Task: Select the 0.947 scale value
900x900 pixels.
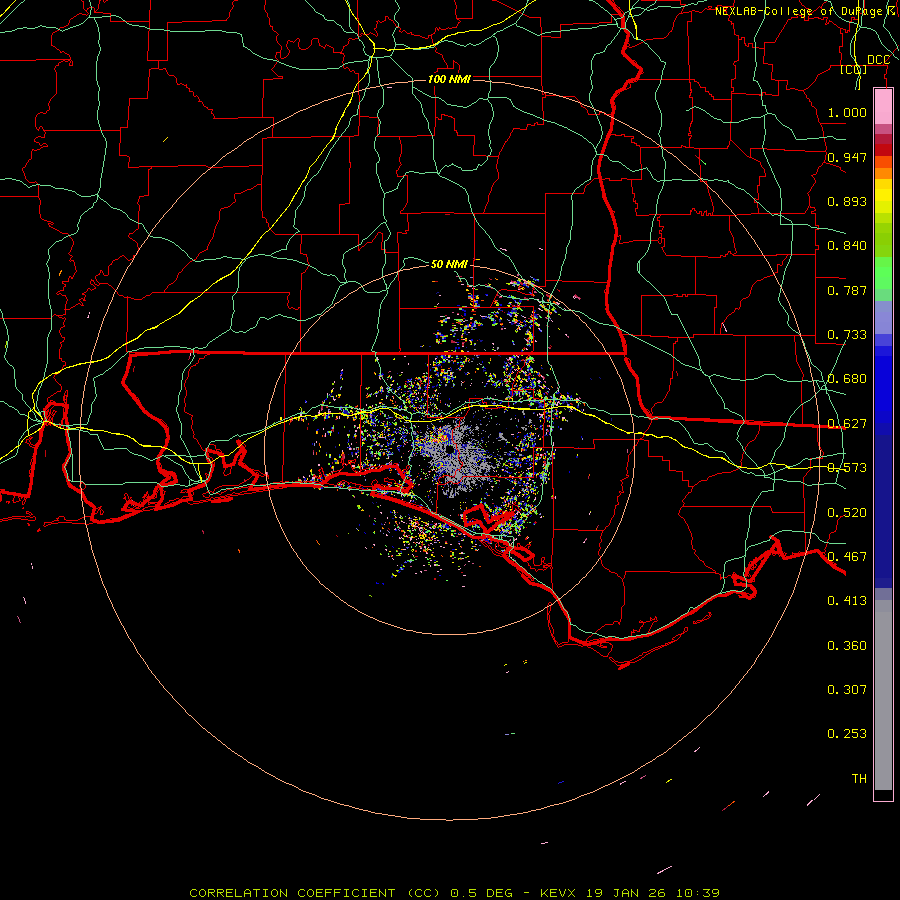Action: [x=847, y=157]
